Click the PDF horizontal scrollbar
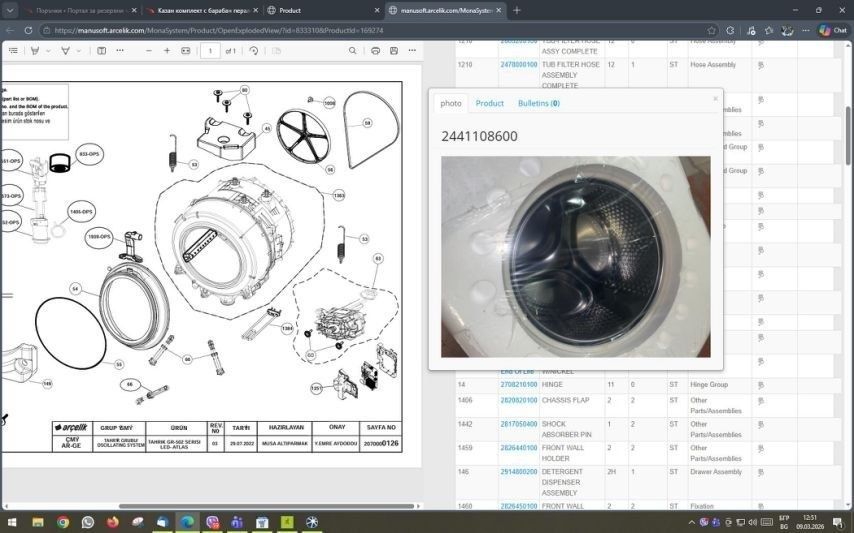854x533 pixels. 267,506
